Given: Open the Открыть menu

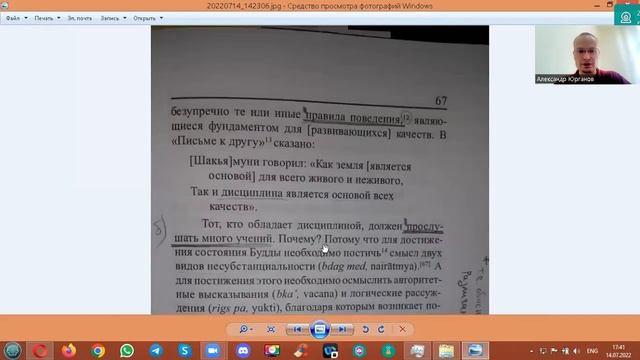Looking at the screenshot, I should [144, 18].
